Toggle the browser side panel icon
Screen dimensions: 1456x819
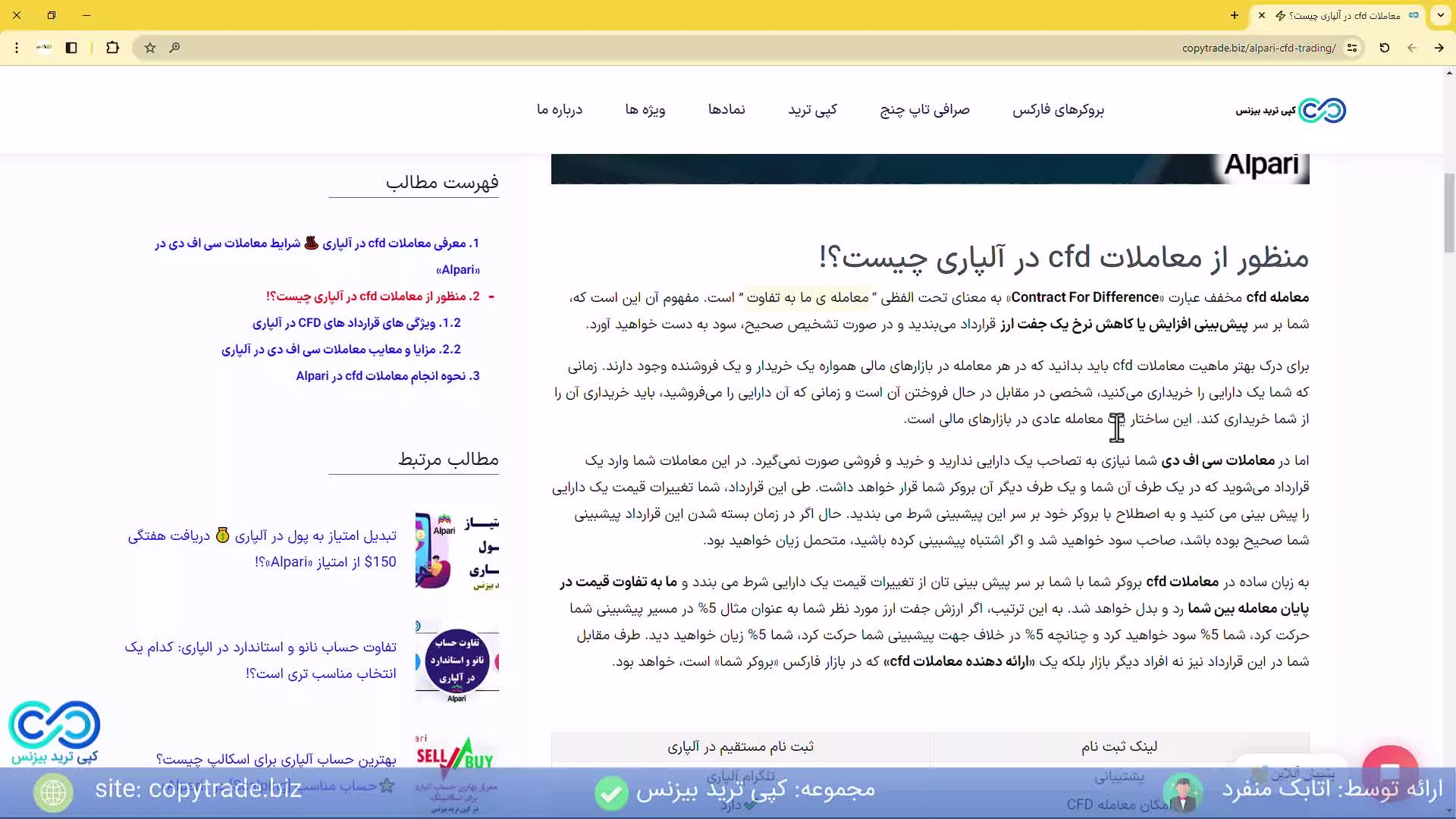click(x=71, y=48)
